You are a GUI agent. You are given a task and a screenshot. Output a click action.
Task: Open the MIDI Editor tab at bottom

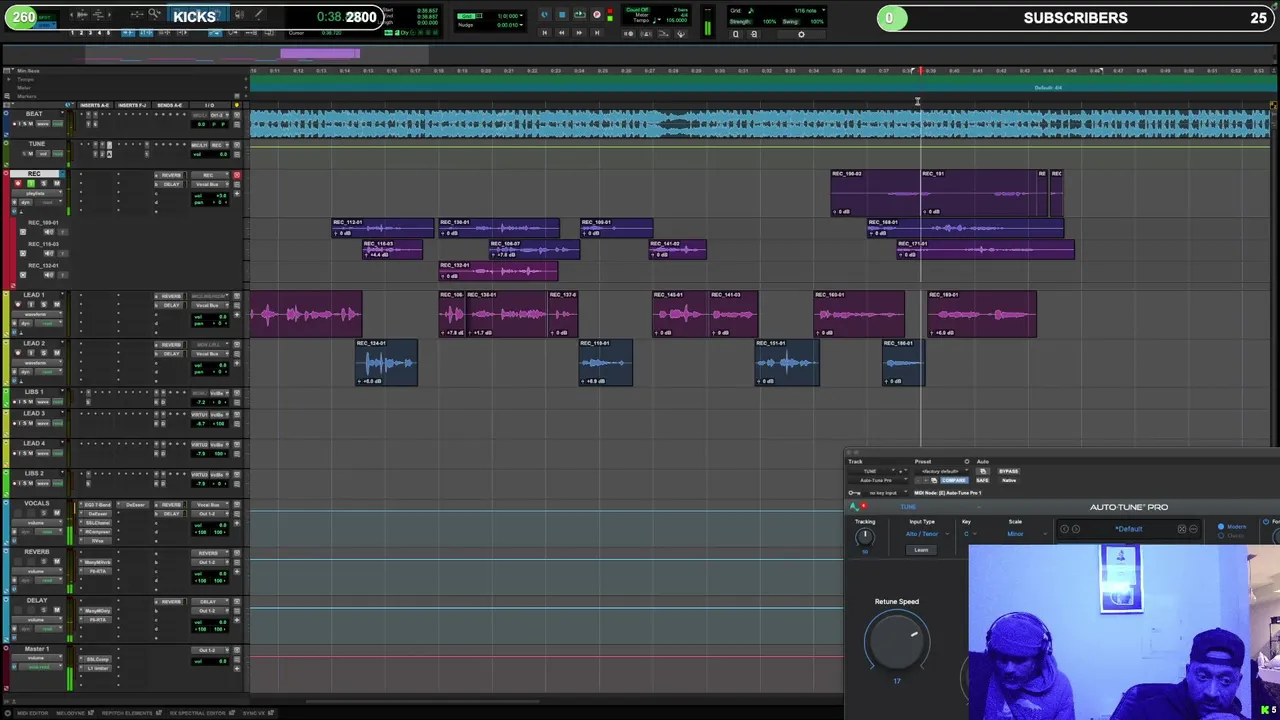point(33,713)
